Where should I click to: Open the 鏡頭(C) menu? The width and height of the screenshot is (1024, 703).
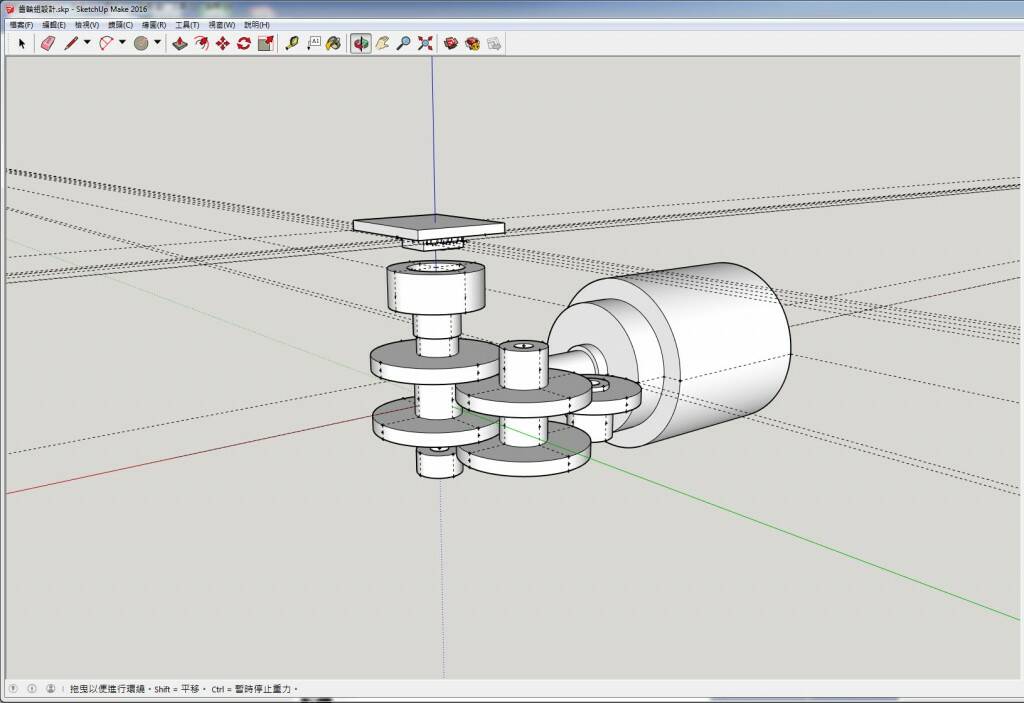coord(120,25)
